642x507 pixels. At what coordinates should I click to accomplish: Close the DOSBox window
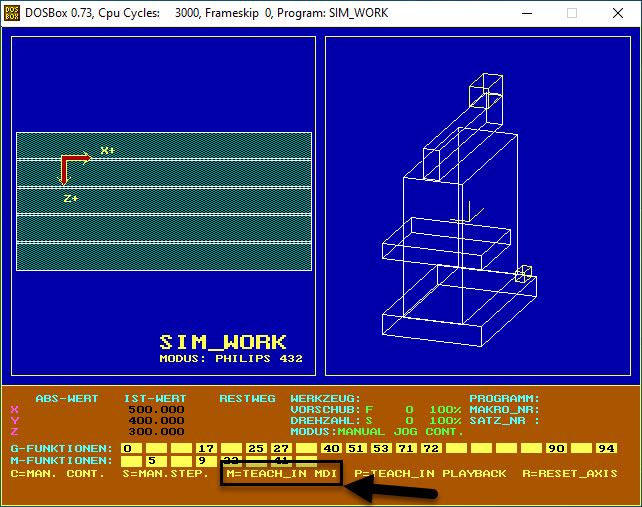618,13
